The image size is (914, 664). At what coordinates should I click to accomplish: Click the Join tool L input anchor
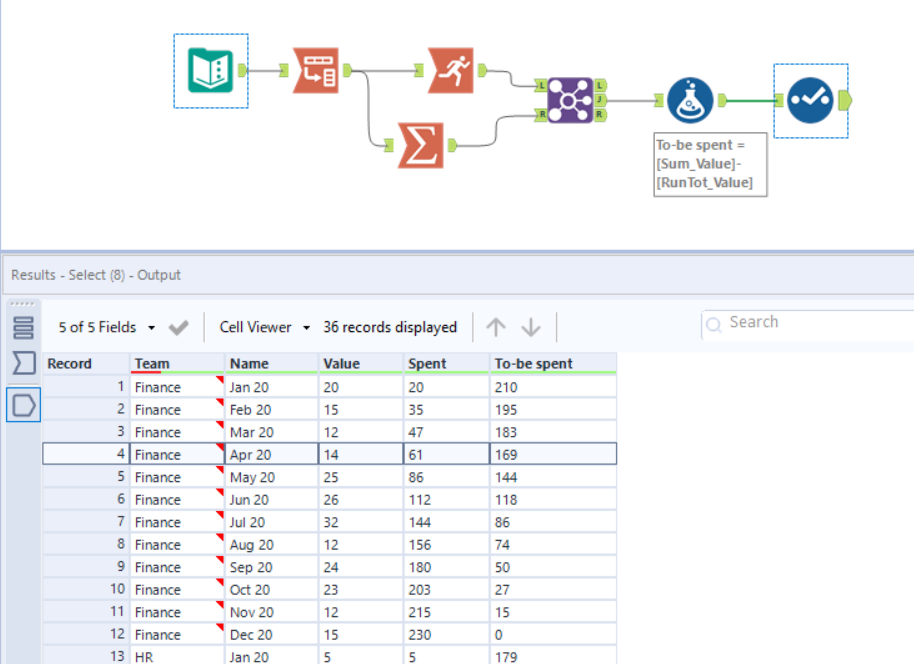[x=541, y=86]
